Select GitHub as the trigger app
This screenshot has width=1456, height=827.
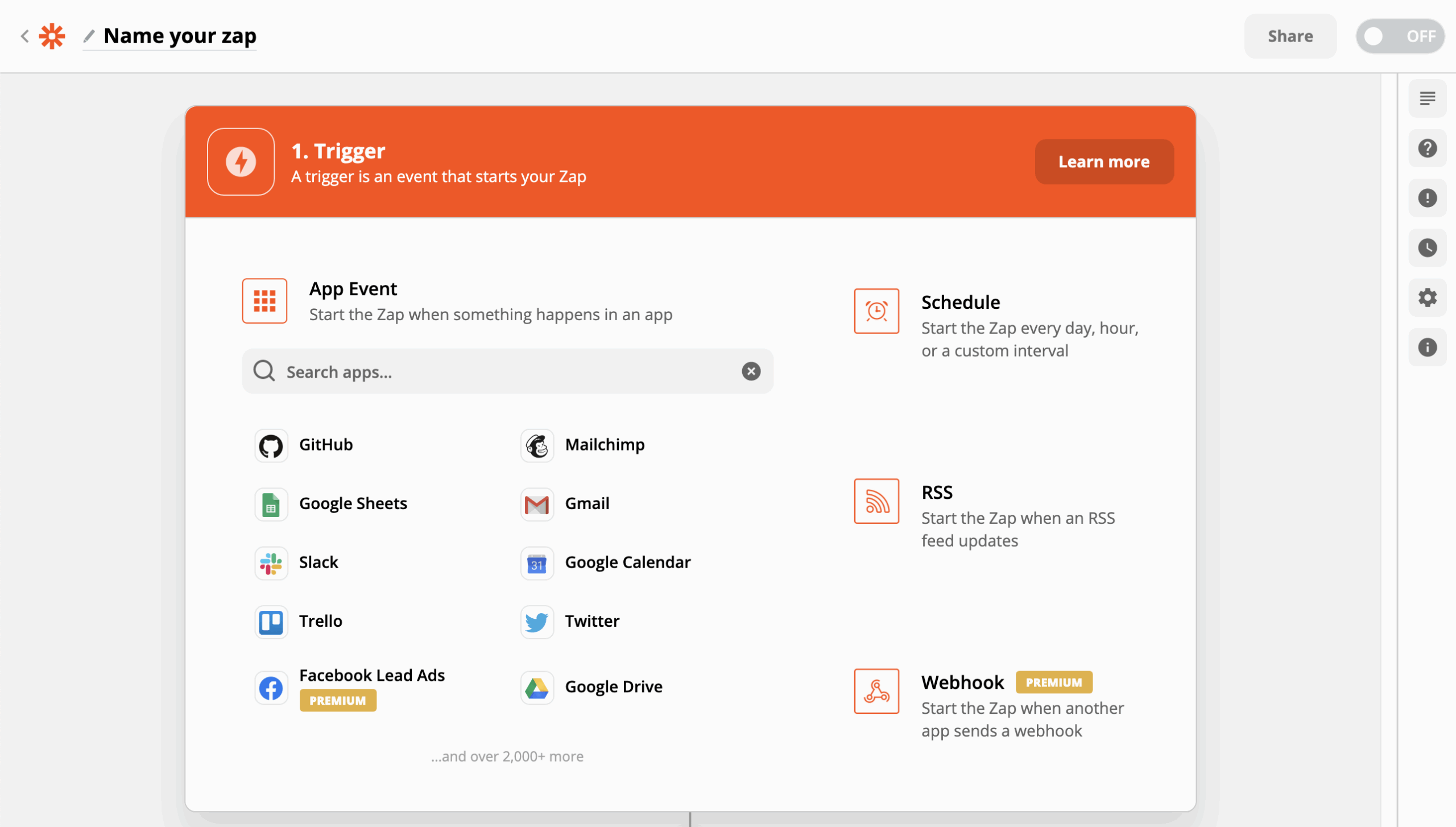304,445
